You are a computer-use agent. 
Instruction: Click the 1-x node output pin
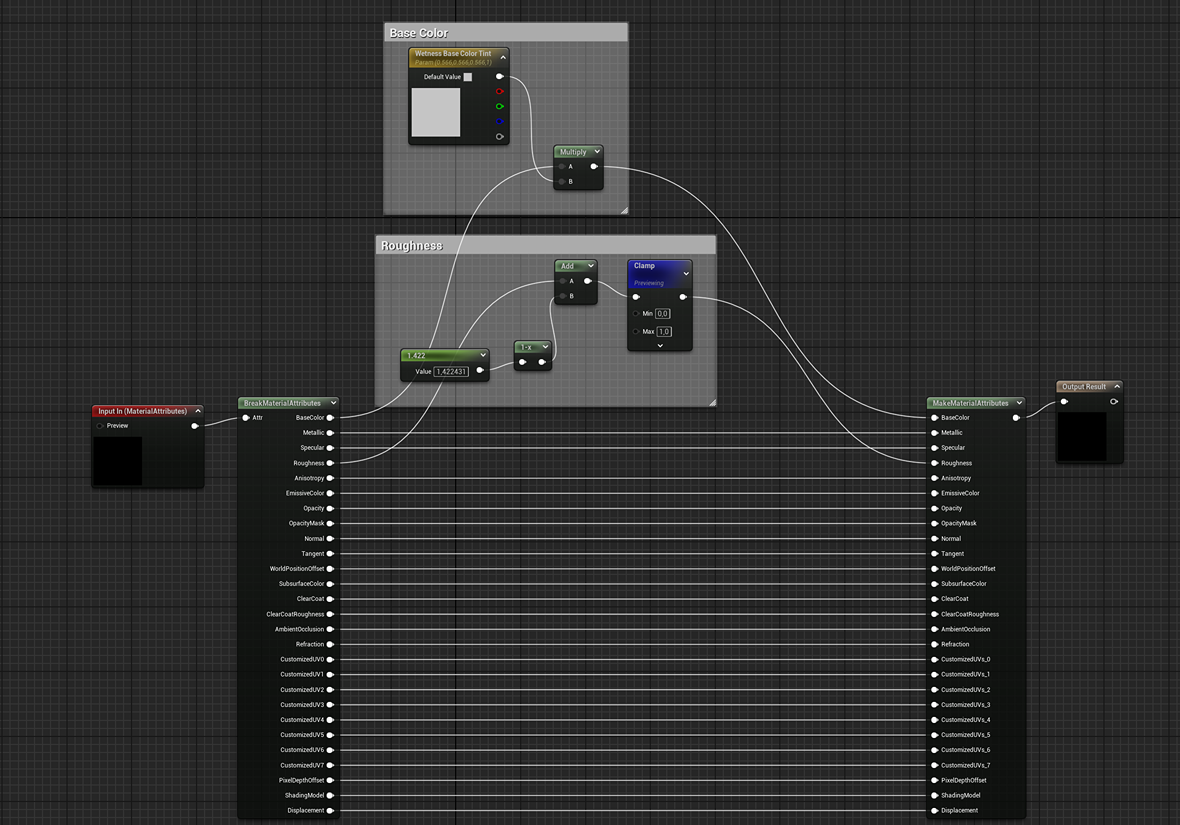[x=542, y=362]
